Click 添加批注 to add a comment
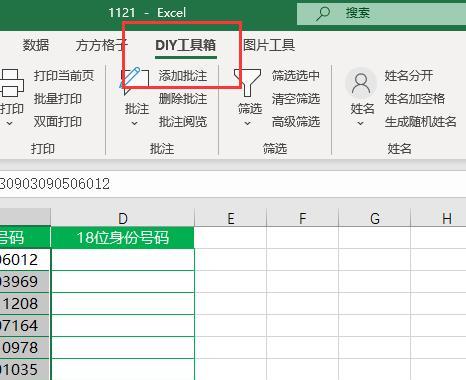Image resolution: width=466 pixels, height=380 pixels. click(183, 76)
